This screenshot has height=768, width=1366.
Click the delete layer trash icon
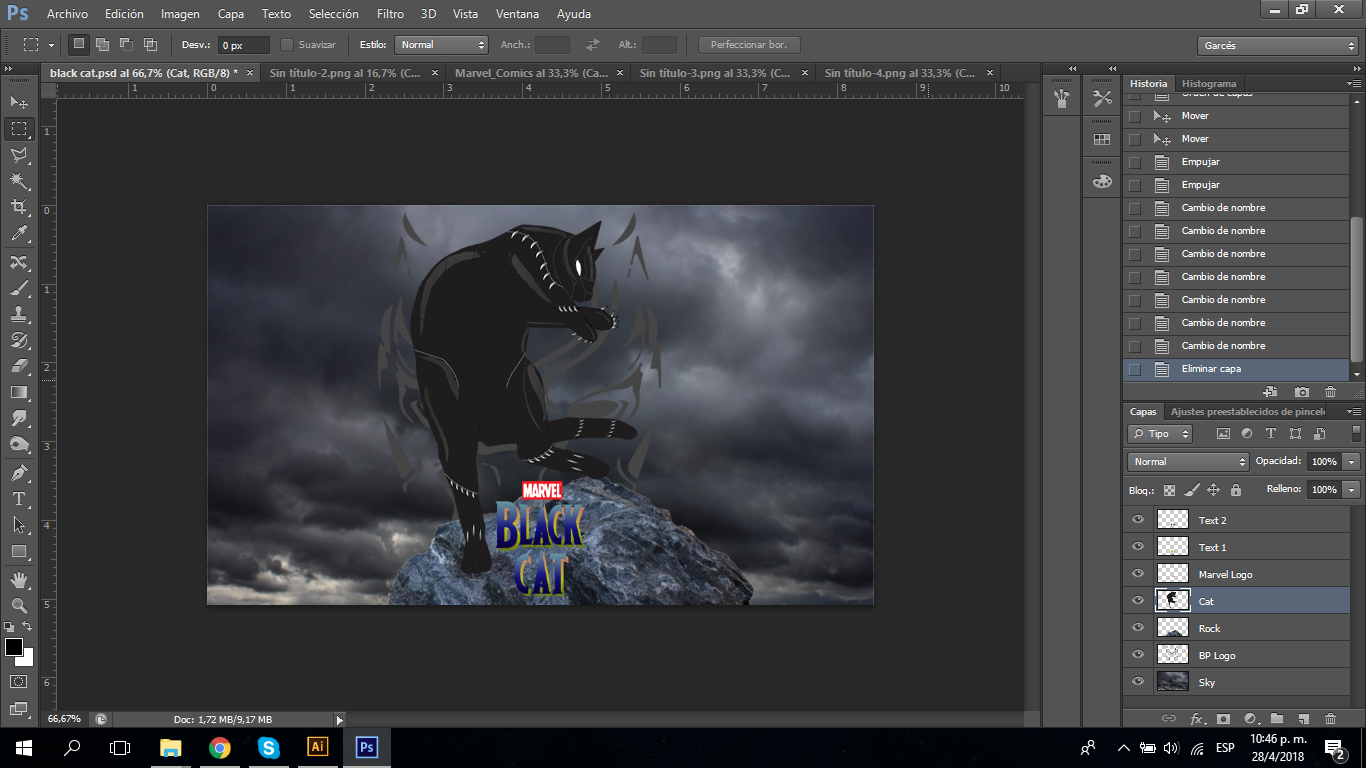point(1330,718)
